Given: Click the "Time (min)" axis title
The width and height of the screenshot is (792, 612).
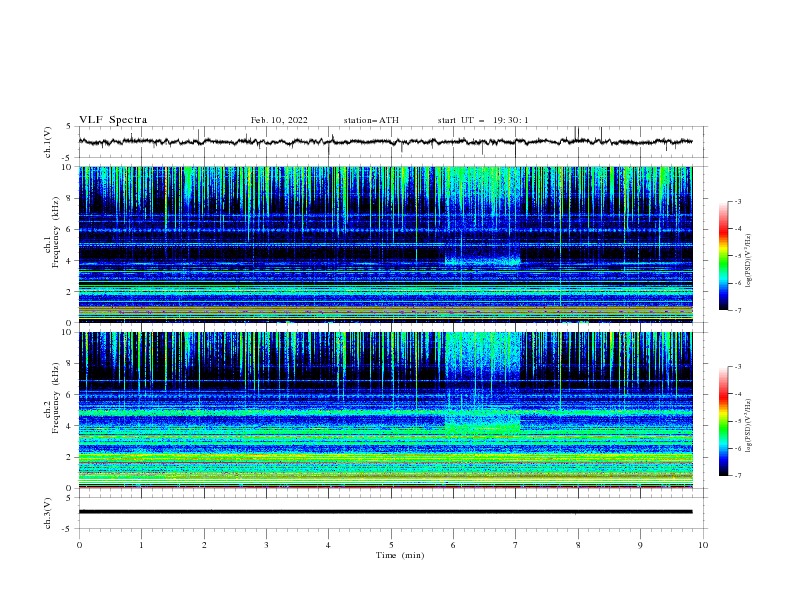Looking at the screenshot, I should pyautogui.click(x=400, y=555).
